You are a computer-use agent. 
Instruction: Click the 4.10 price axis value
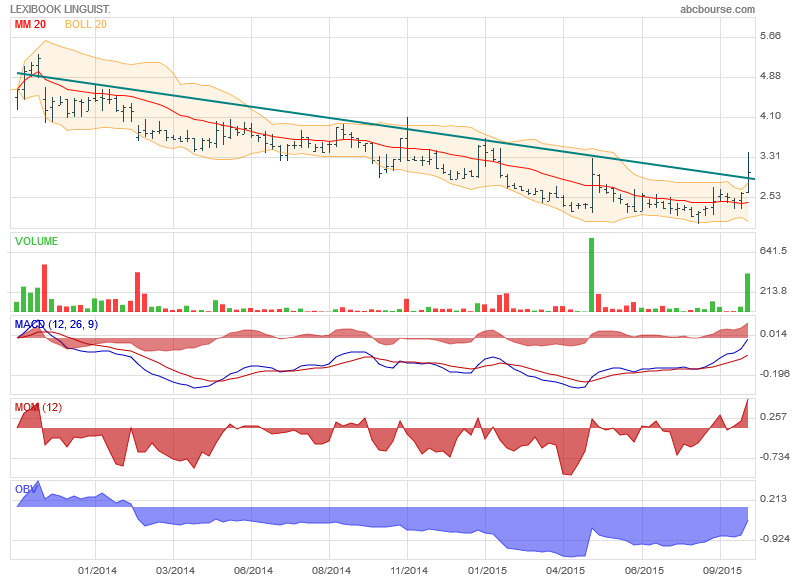coord(770,116)
